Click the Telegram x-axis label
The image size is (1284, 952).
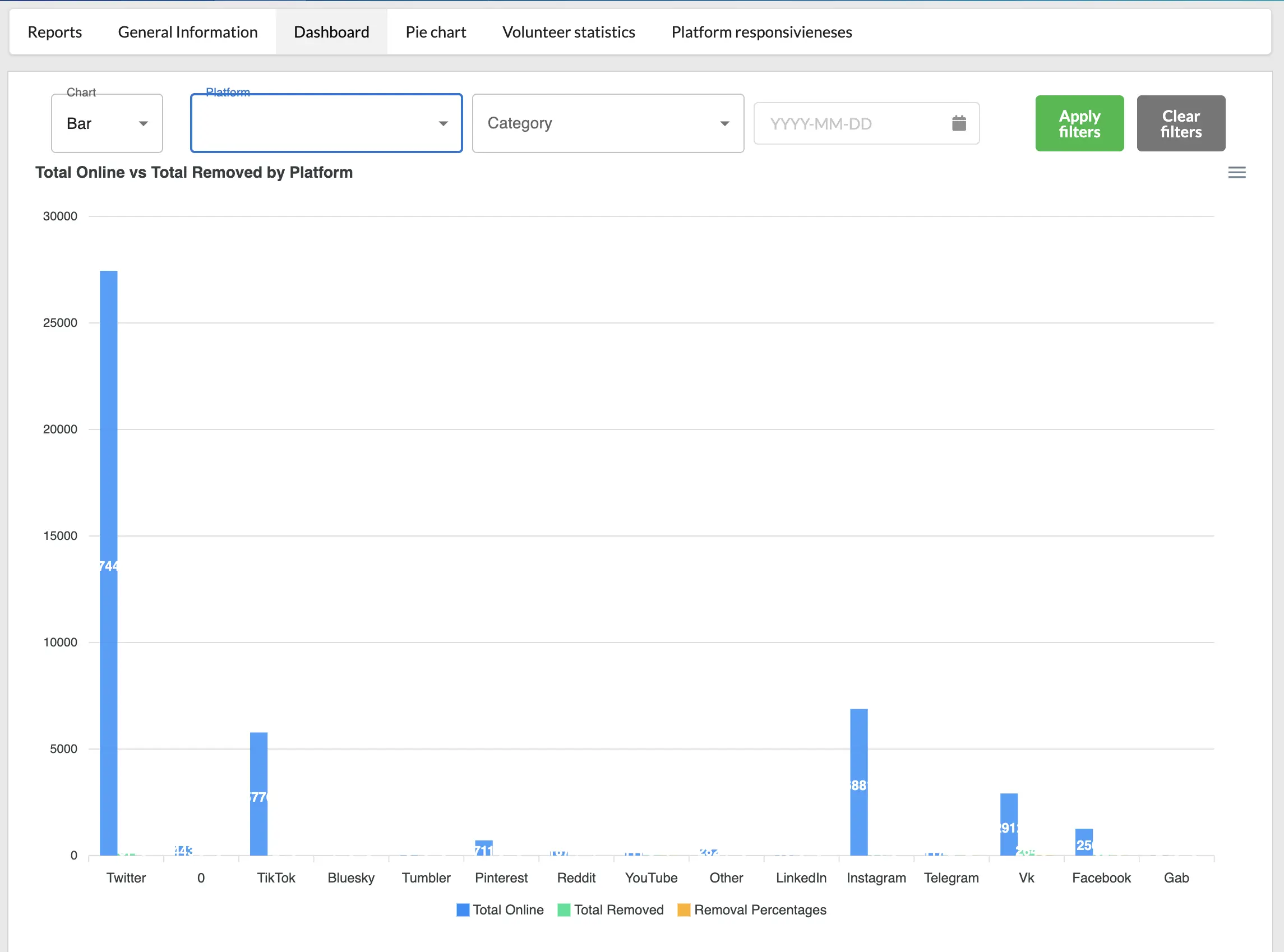952,877
